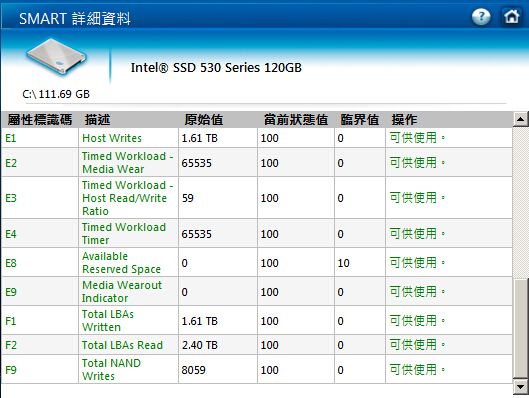Click the vertical scrollbar thumb
Viewport: 529px width, 398px height.
point(521,328)
